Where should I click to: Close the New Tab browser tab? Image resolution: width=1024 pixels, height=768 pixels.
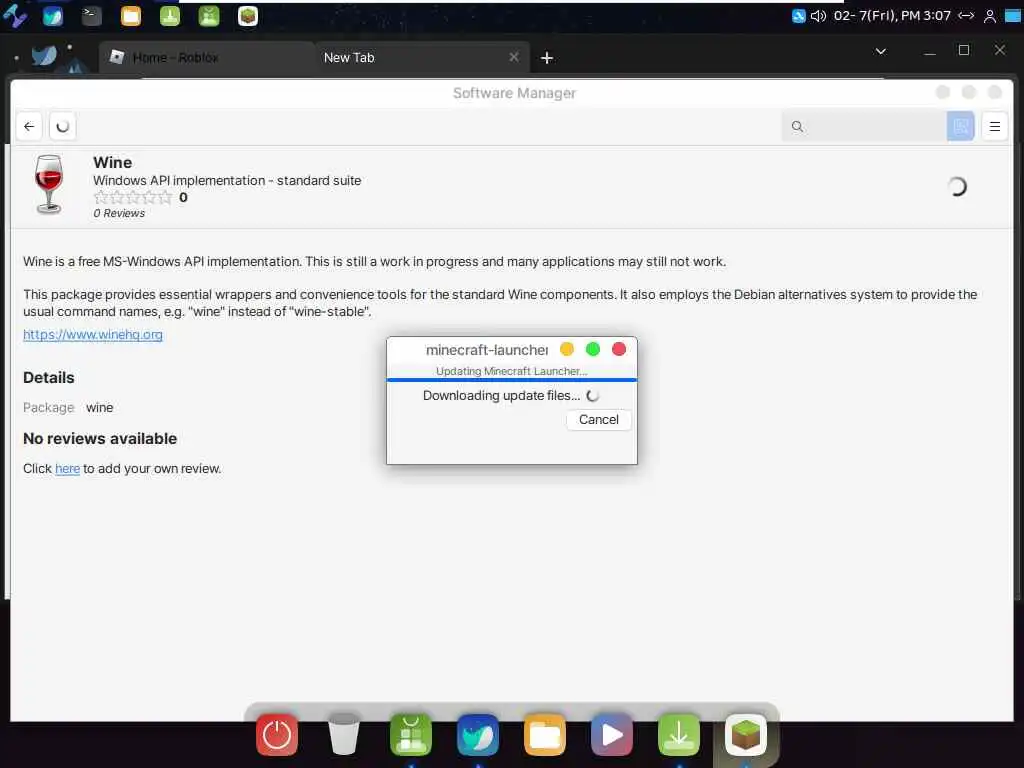pyautogui.click(x=514, y=57)
